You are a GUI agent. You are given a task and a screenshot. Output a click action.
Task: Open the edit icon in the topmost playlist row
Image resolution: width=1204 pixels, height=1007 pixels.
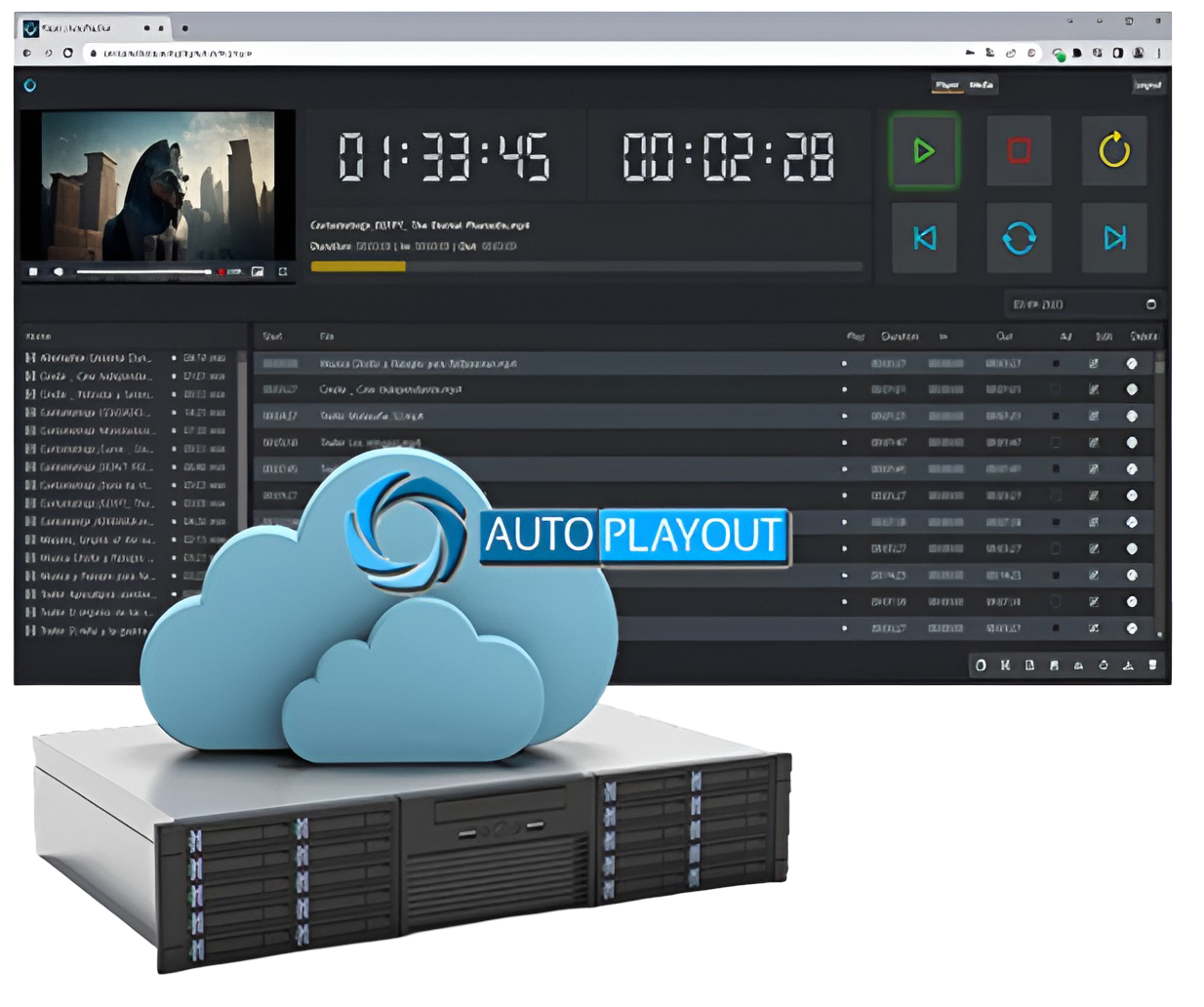(1094, 363)
